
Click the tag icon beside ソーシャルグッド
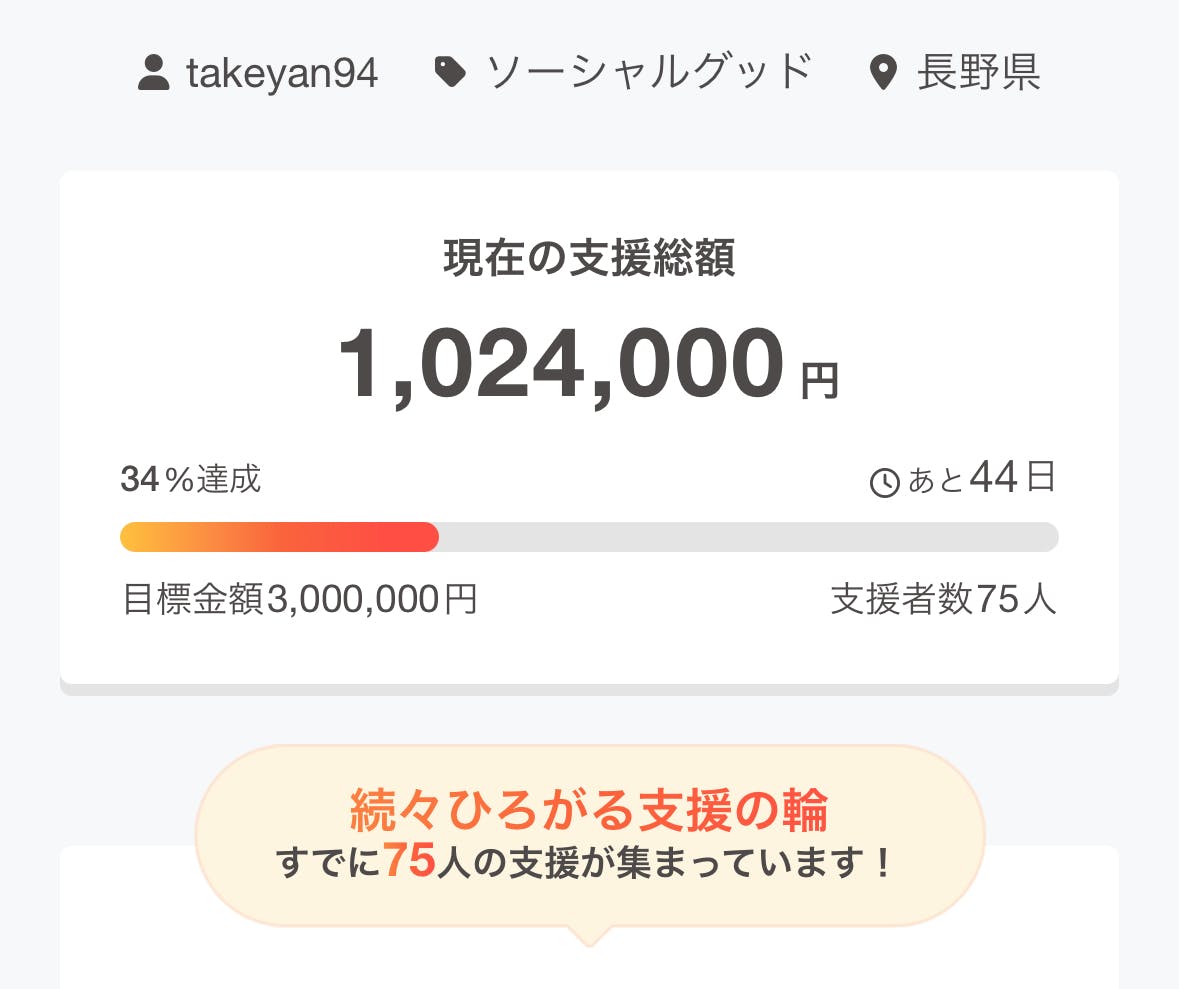coord(450,72)
